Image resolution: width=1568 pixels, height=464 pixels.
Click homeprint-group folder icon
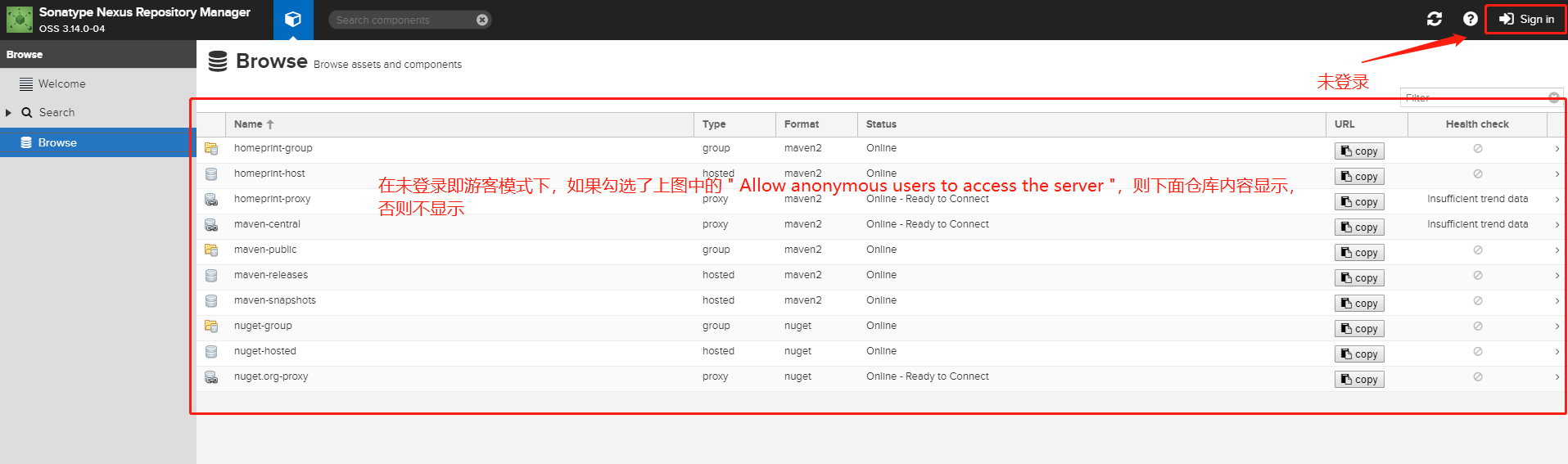tap(211, 149)
